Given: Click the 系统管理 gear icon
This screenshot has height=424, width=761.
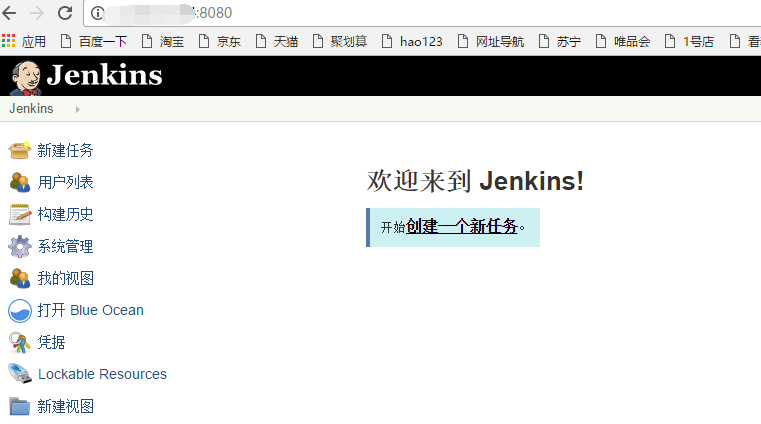Looking at the screenshot, I should click(x=20, y=246).
